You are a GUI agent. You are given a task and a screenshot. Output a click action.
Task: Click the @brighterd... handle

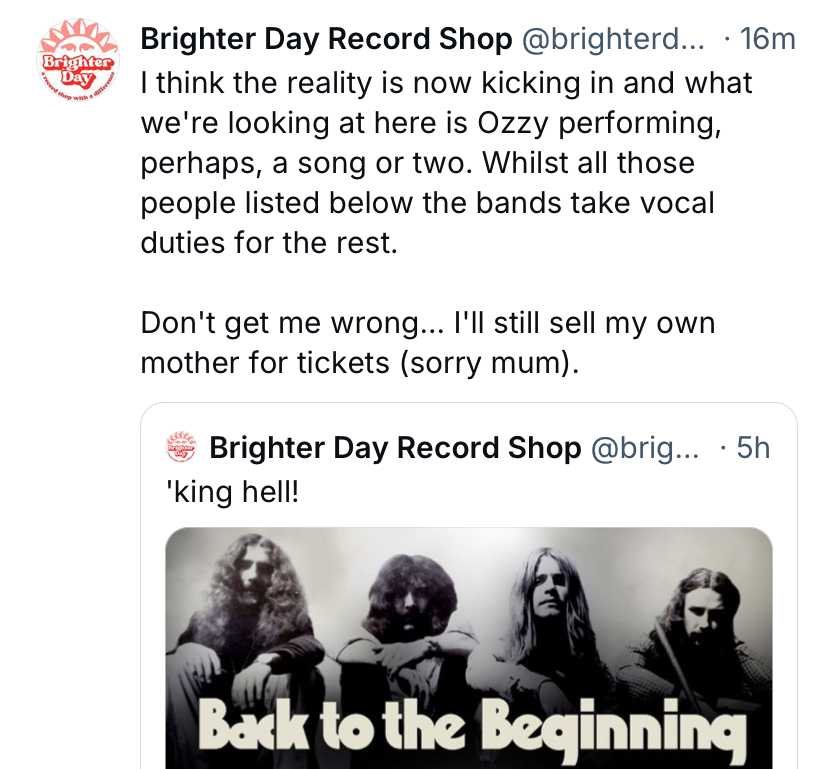613,39
